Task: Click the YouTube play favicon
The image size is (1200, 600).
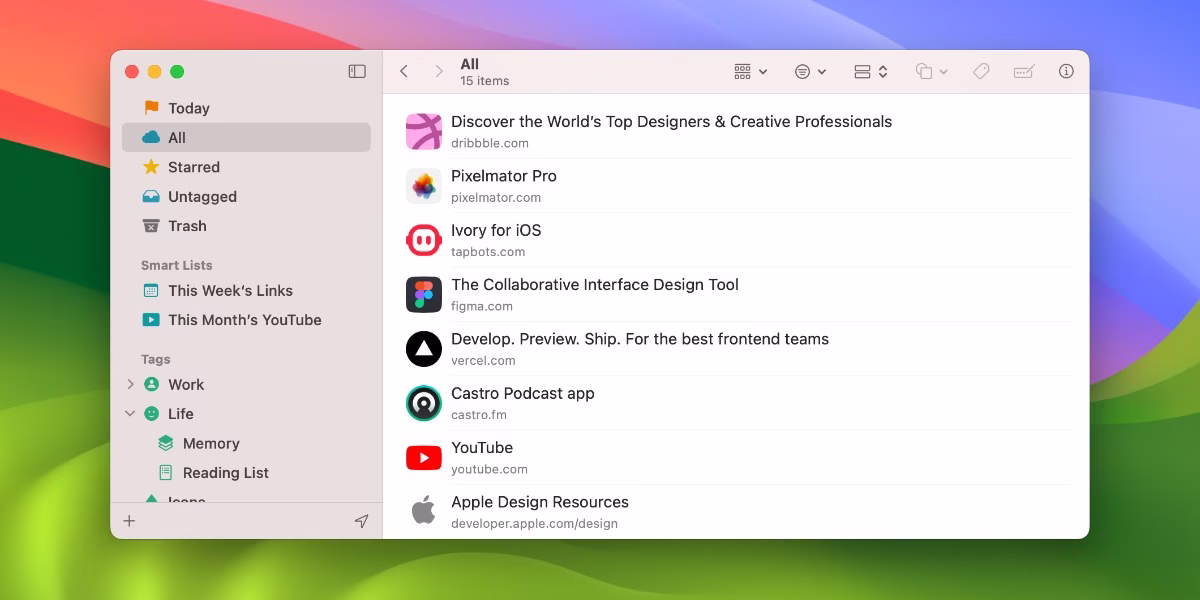Action: coord(424,458)
